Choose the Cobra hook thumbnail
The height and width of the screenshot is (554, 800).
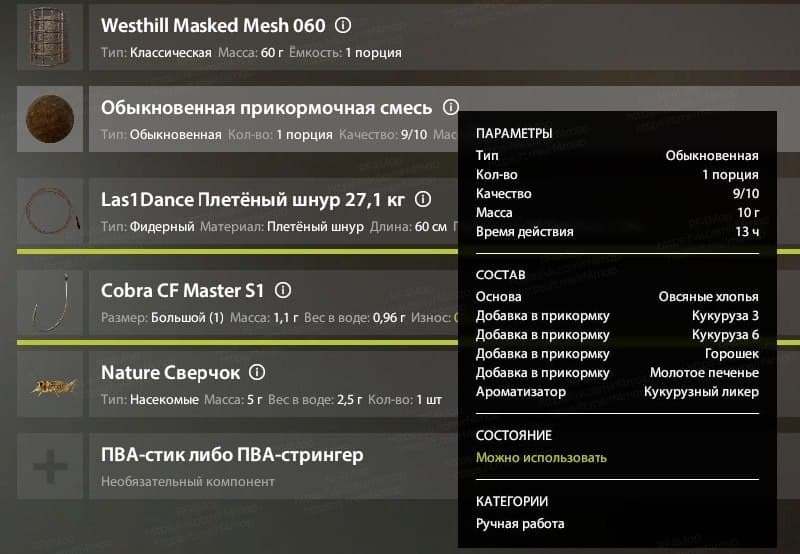(50, 302)
